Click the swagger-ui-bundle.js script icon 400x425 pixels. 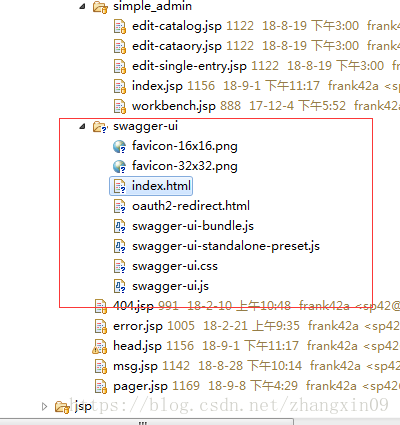click(120, 226)
